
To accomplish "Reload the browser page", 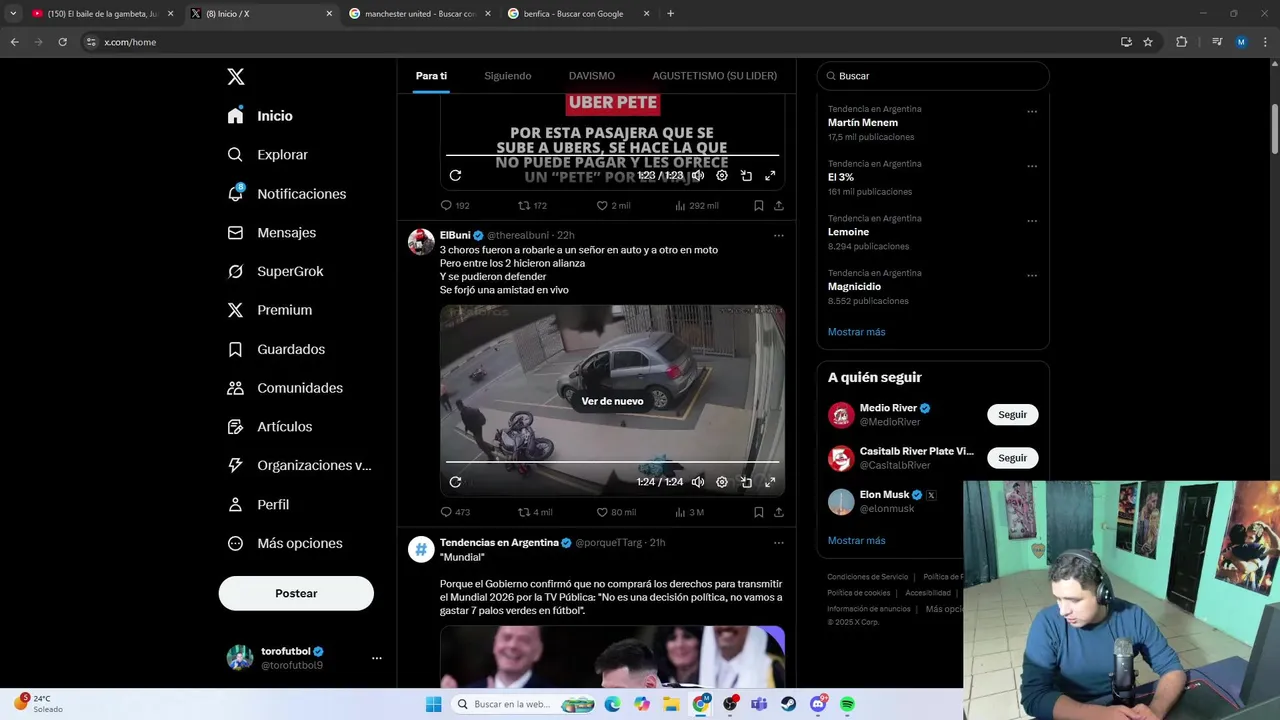I will tap(62, 42).
